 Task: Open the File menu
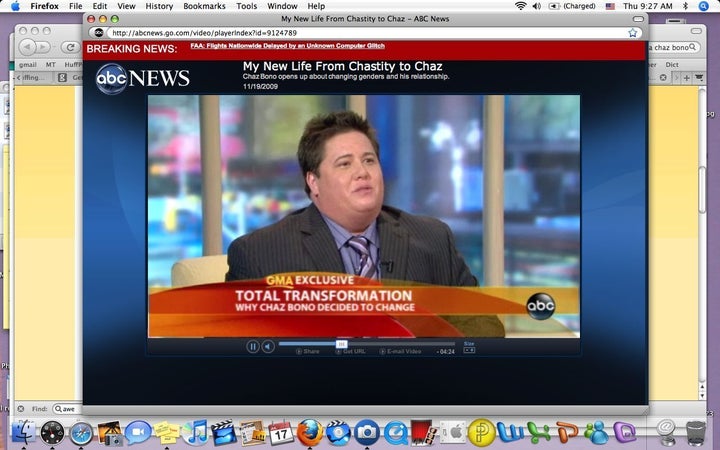point(75,6)
